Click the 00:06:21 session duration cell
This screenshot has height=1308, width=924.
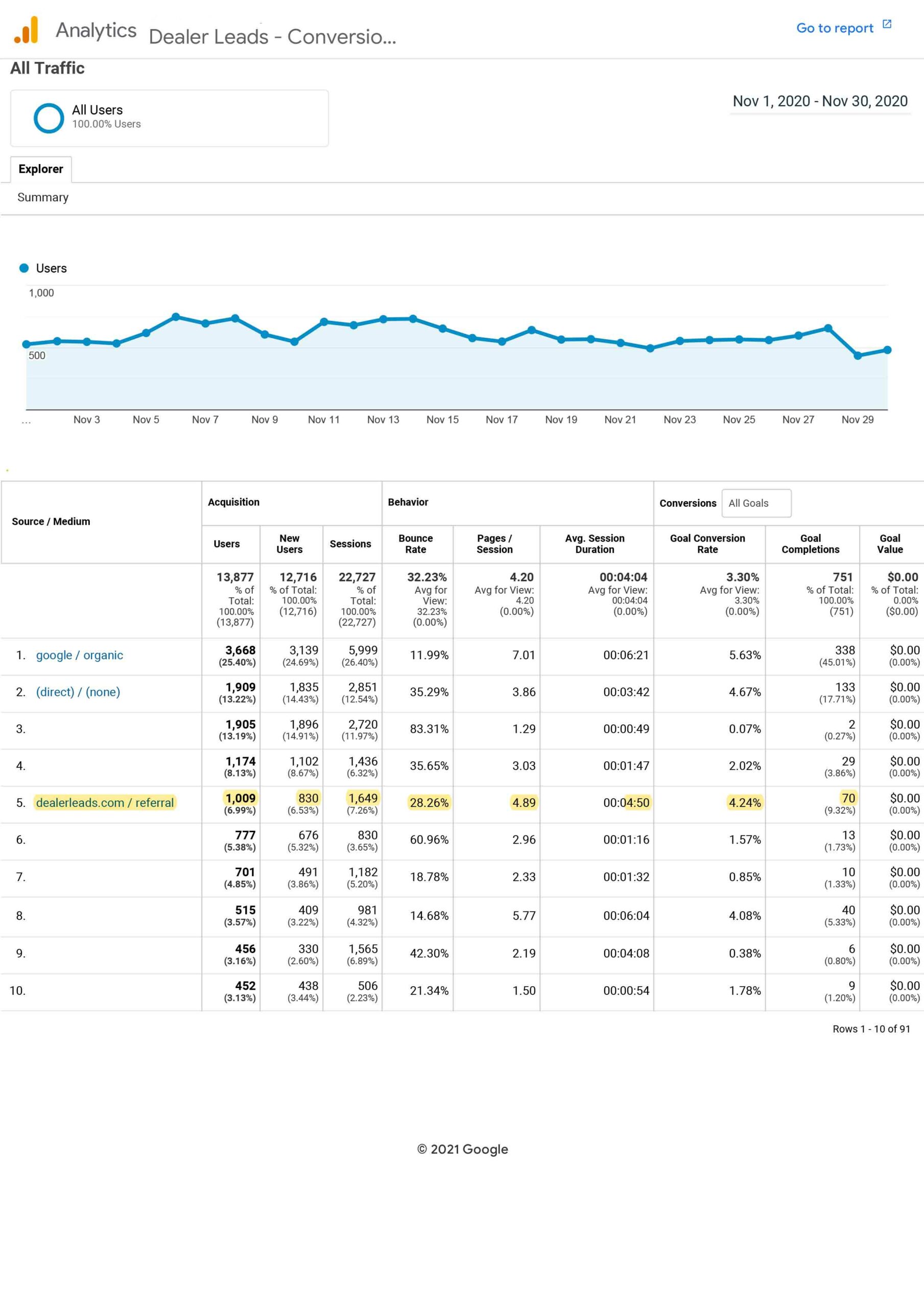pyautogui.click(x=626, y=655)
